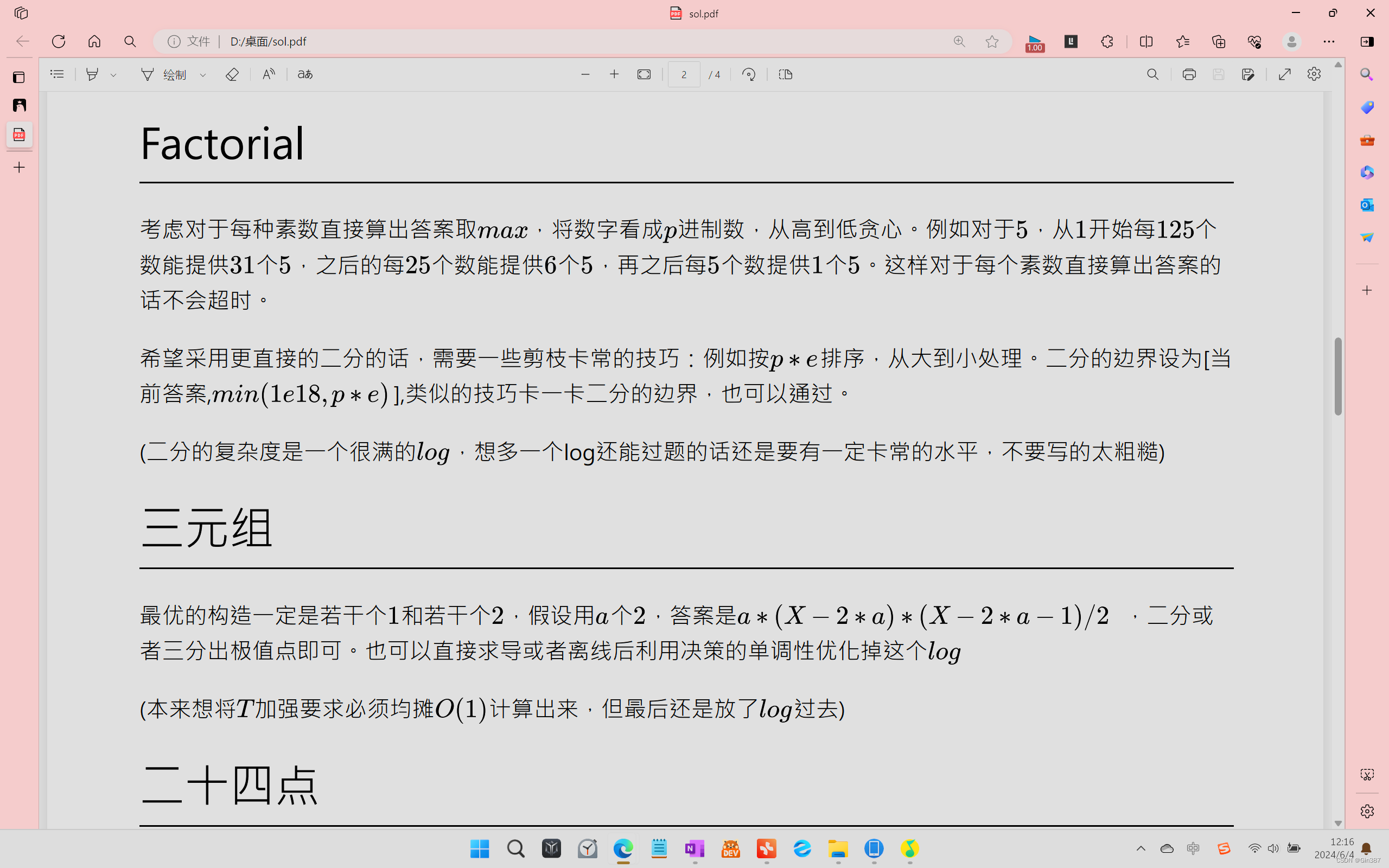Open the PDF table of contents panel
This screenshot has height=868, width=1389.
(x=56, y=74)
